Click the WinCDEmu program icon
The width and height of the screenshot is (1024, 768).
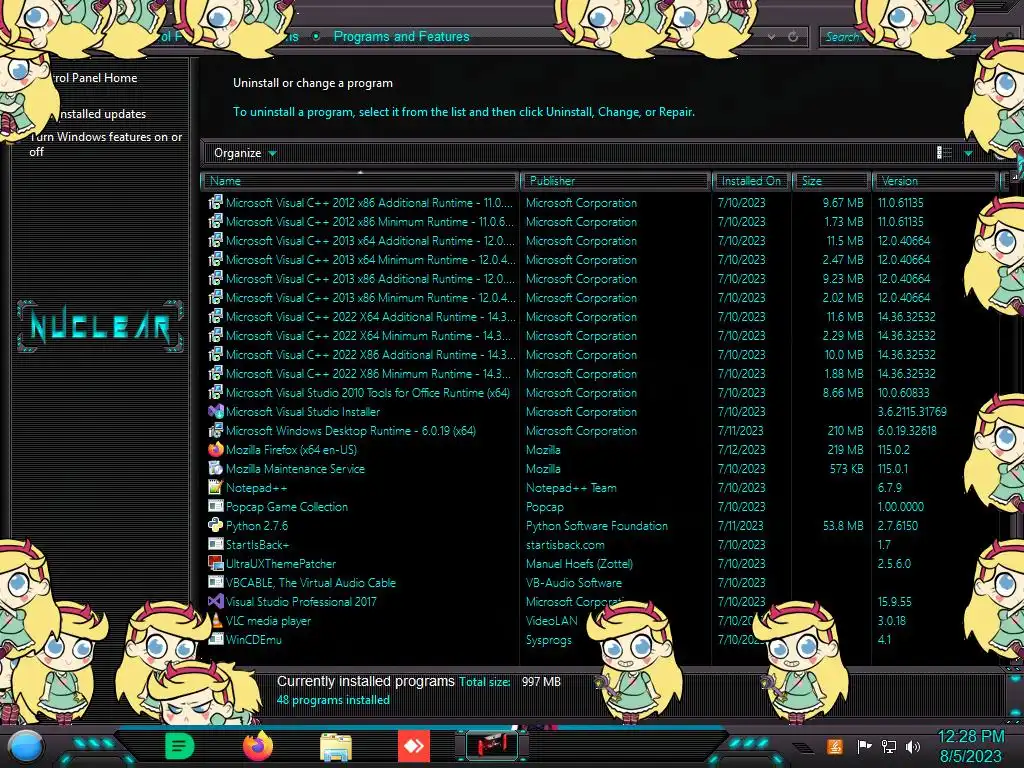coord(216,639)
